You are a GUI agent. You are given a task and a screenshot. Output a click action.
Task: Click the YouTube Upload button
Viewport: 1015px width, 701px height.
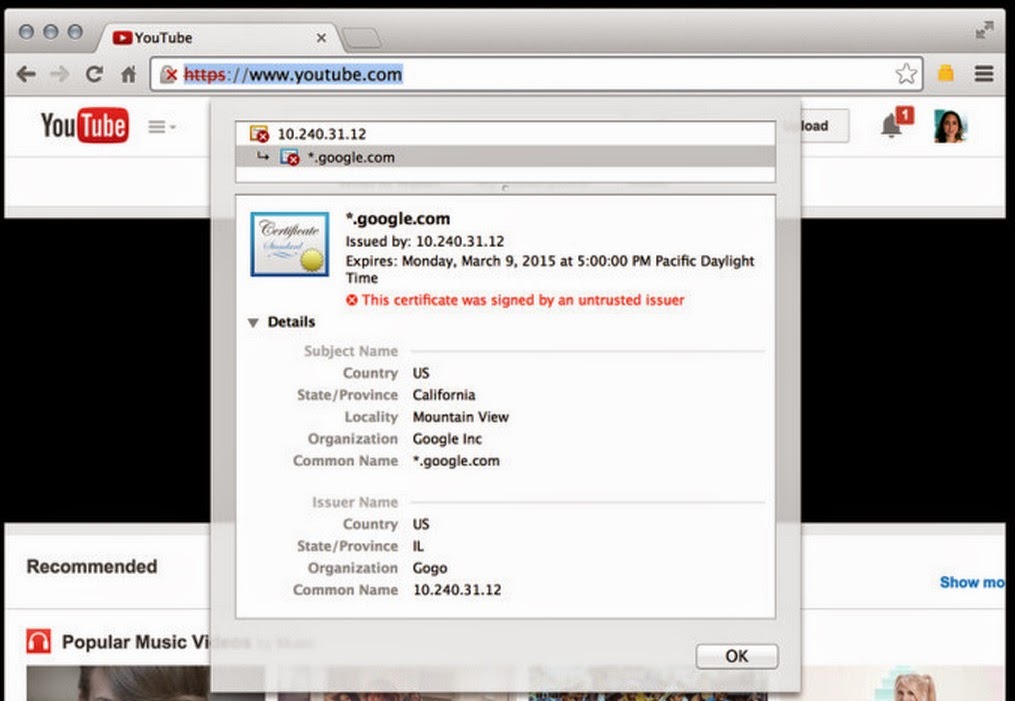tap(823, 126)
